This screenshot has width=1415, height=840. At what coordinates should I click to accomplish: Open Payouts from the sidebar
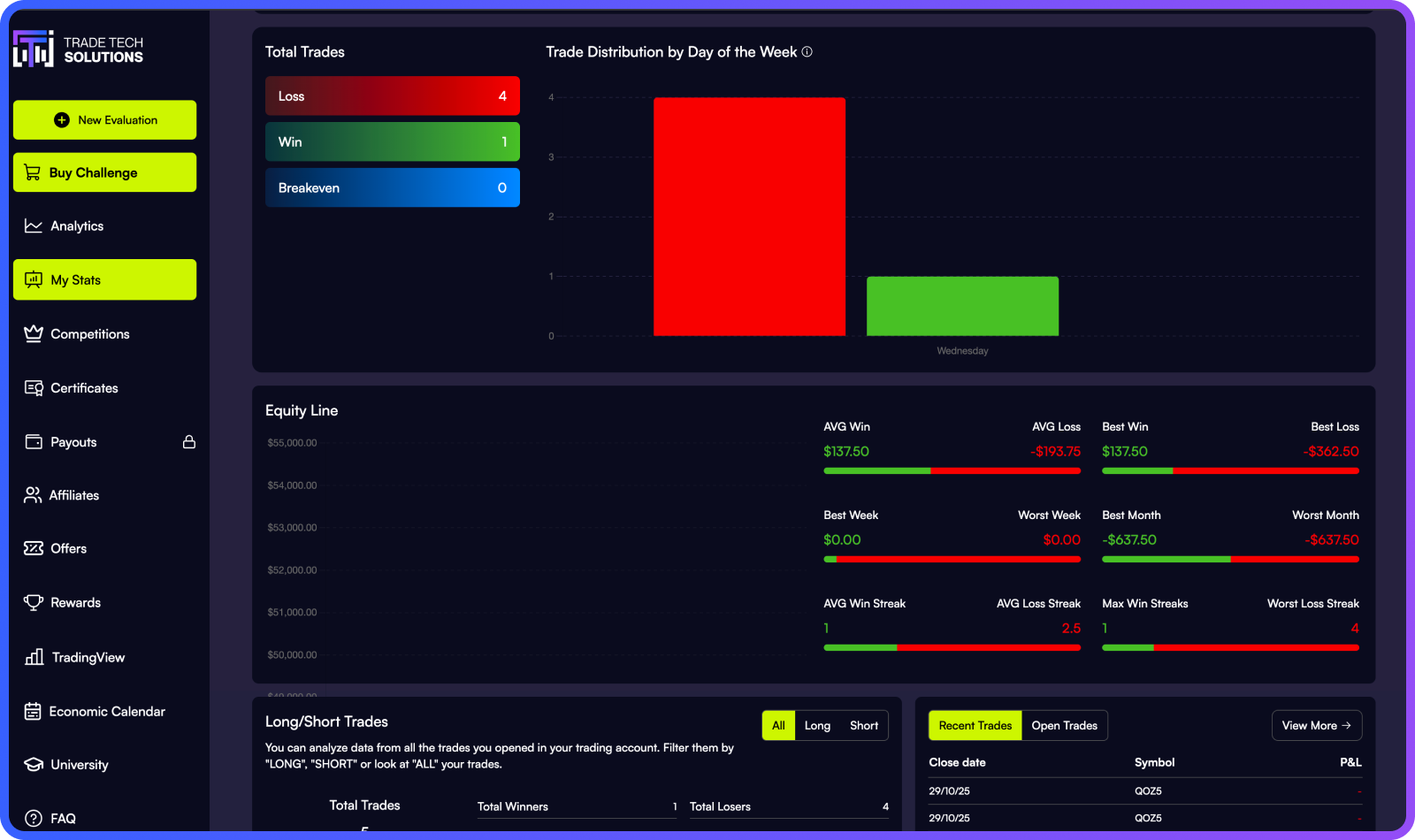click(33, 441)
